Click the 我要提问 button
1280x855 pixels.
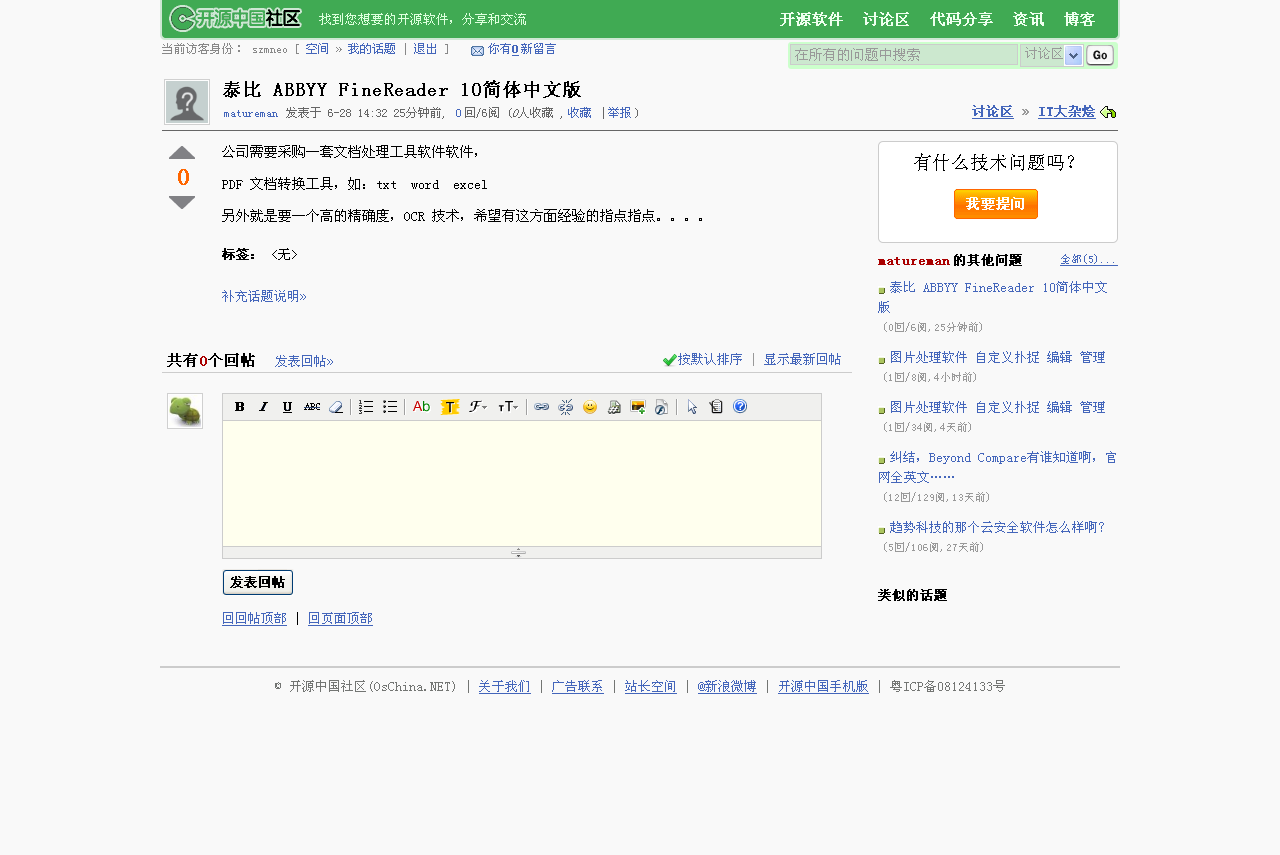[x=996, y=204]
